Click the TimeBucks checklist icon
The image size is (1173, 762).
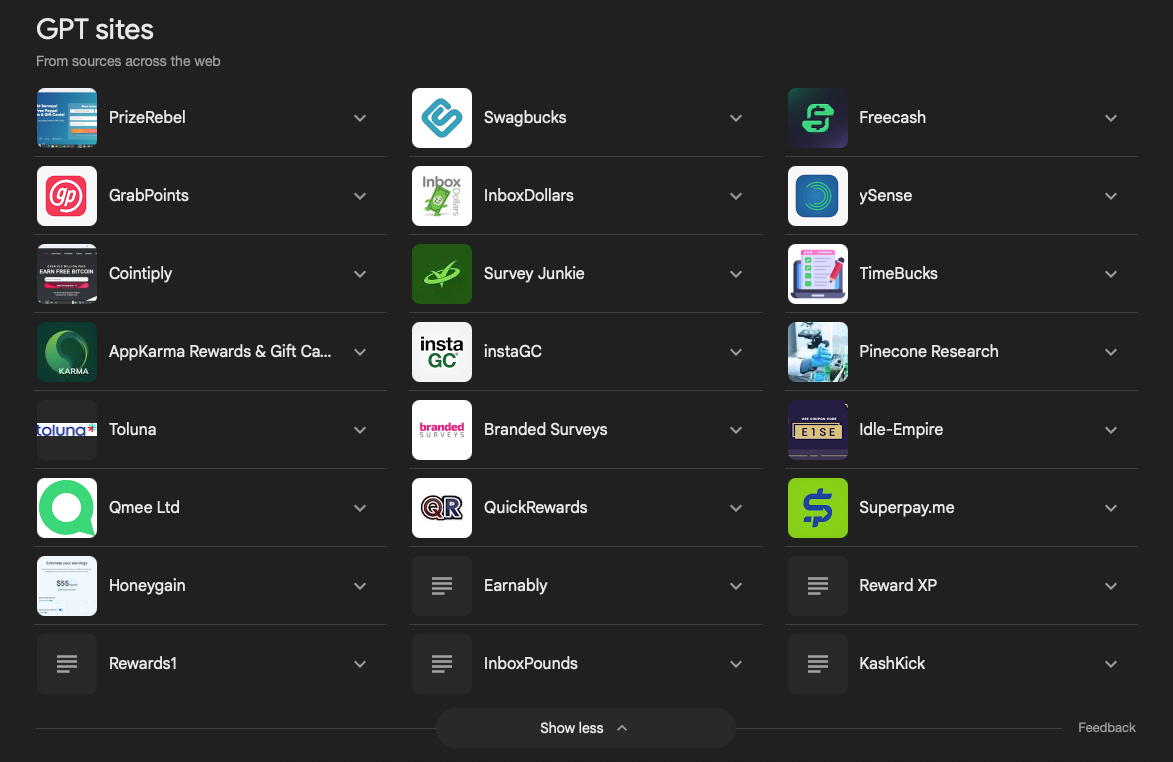click(x=818, y=274)
